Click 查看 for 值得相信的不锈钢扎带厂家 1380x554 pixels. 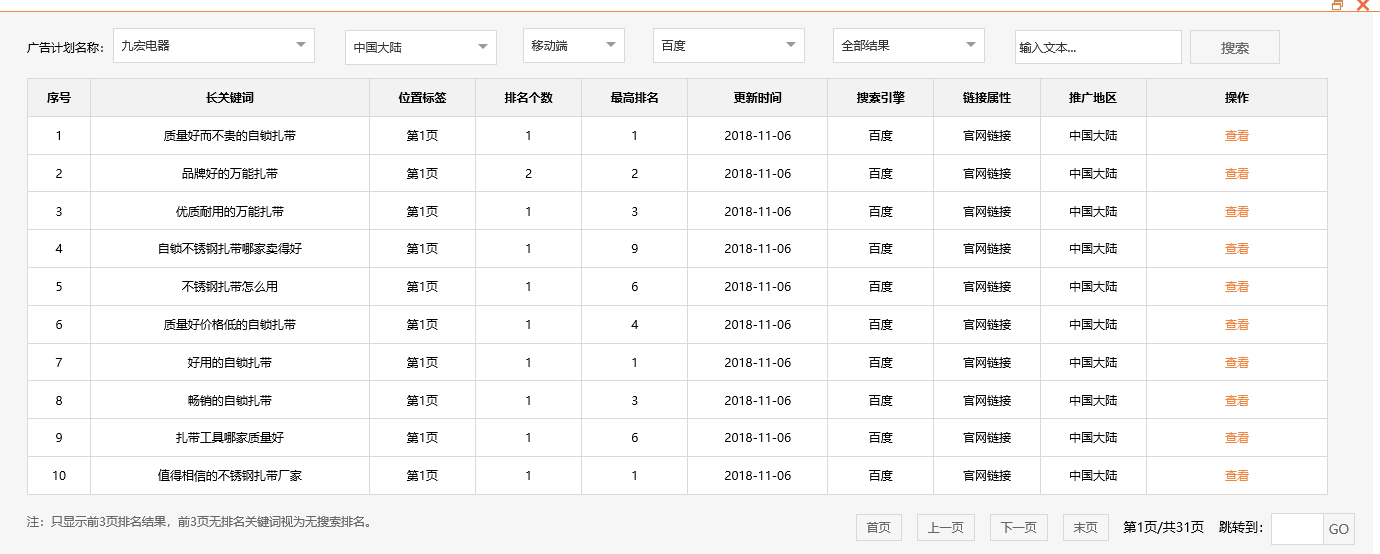pyautogui.click(x=1237, y=476)
